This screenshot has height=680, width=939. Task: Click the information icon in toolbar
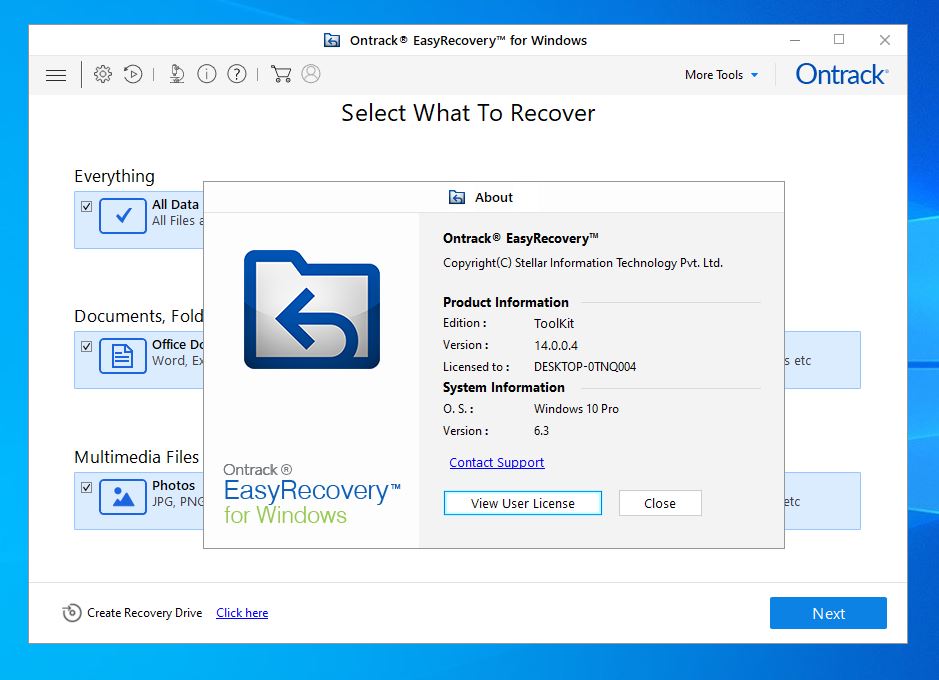[207, 74]
